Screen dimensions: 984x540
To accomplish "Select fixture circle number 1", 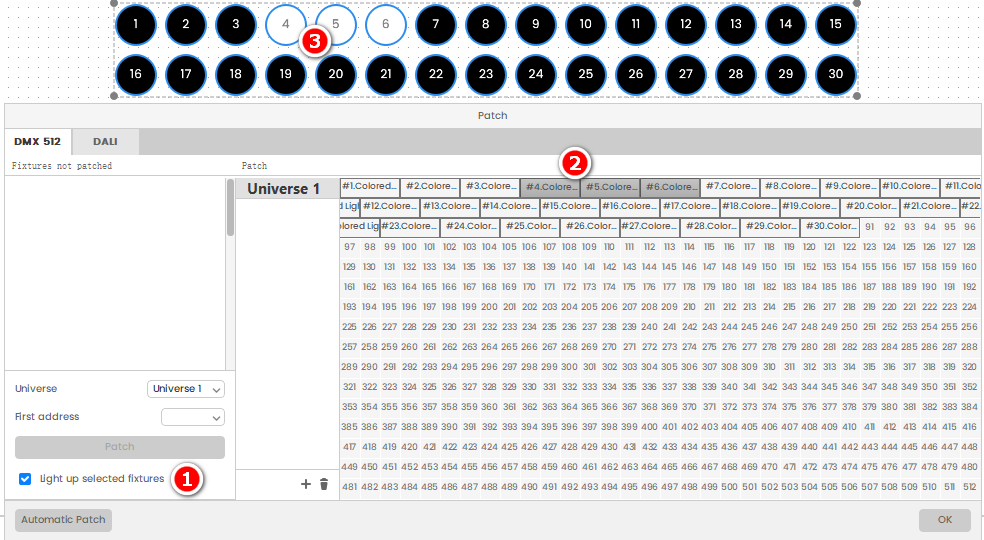I will pyautogui.click(x=136, y=24).
